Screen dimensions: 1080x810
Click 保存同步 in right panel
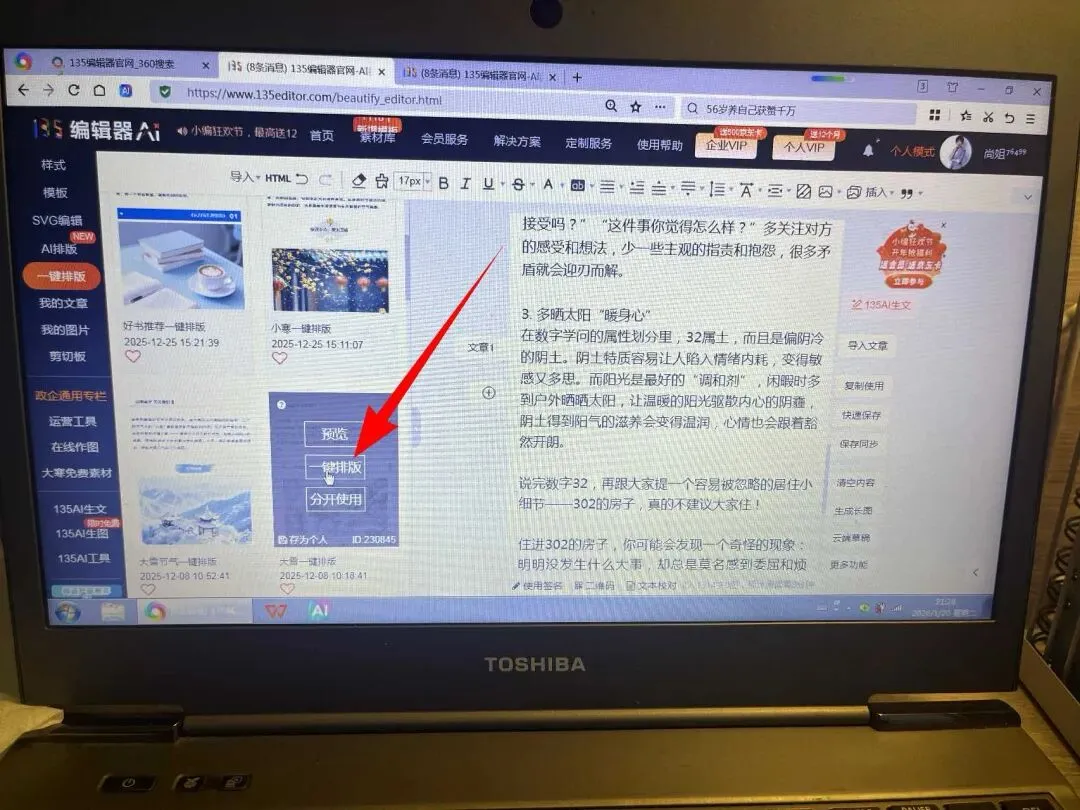858,444
